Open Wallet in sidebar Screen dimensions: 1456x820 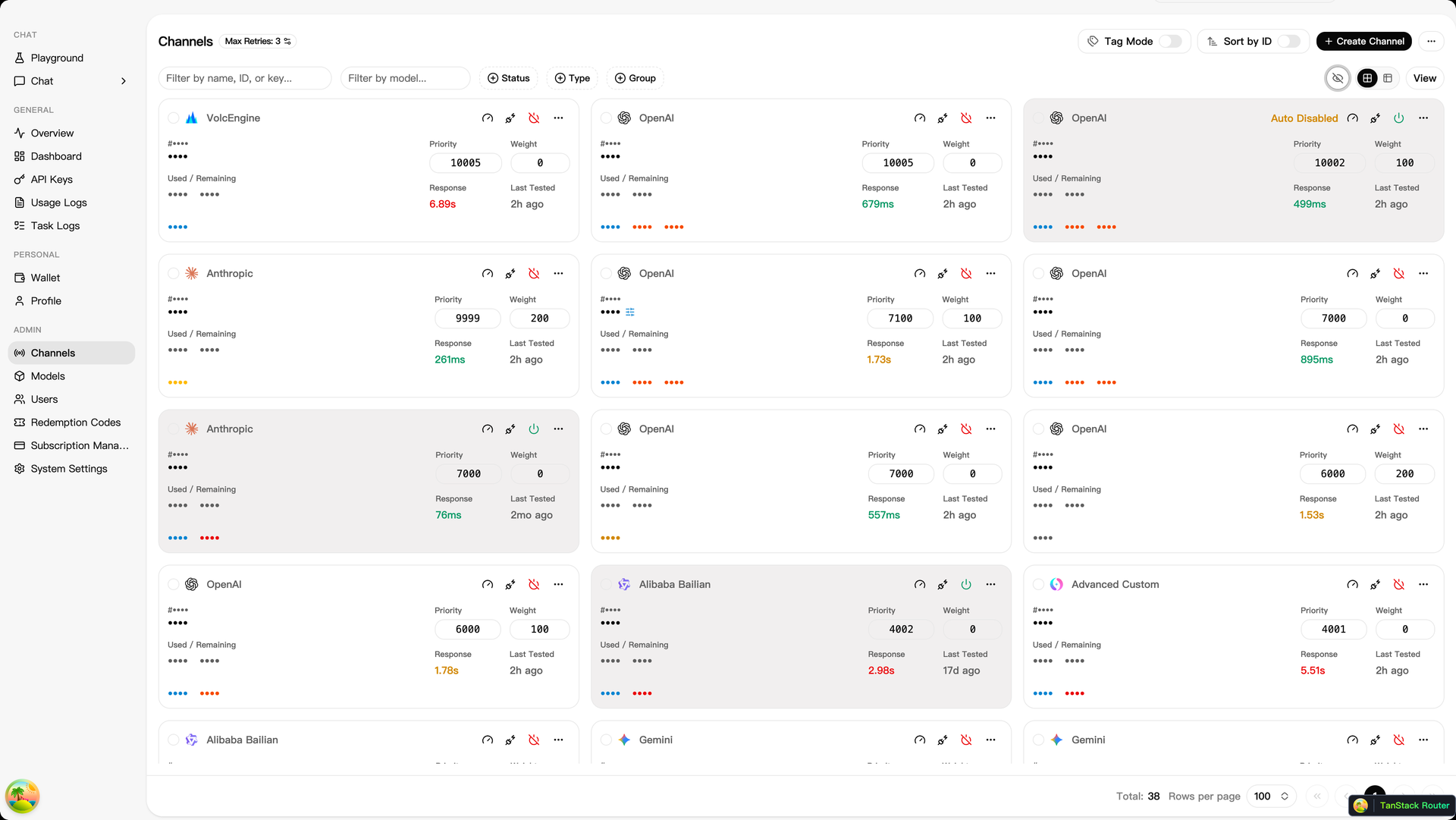(x=71, y=278)
